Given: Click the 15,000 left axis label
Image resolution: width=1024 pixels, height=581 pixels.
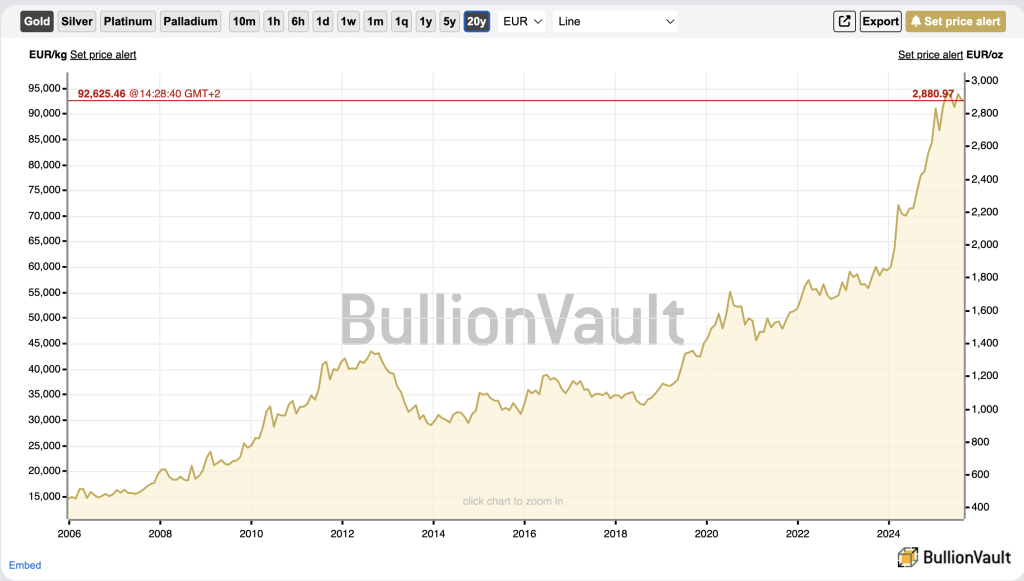Looking at the screenshot, I should [x=44, y=497].
